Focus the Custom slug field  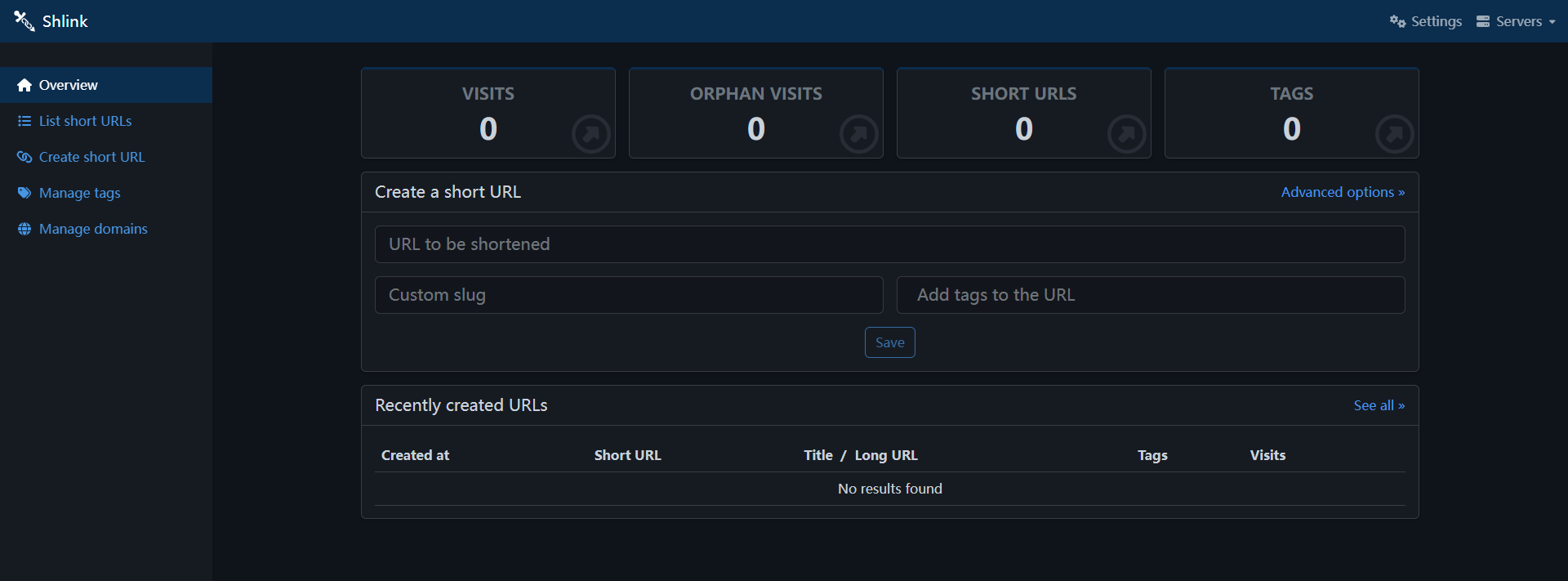tap(629, 295)
